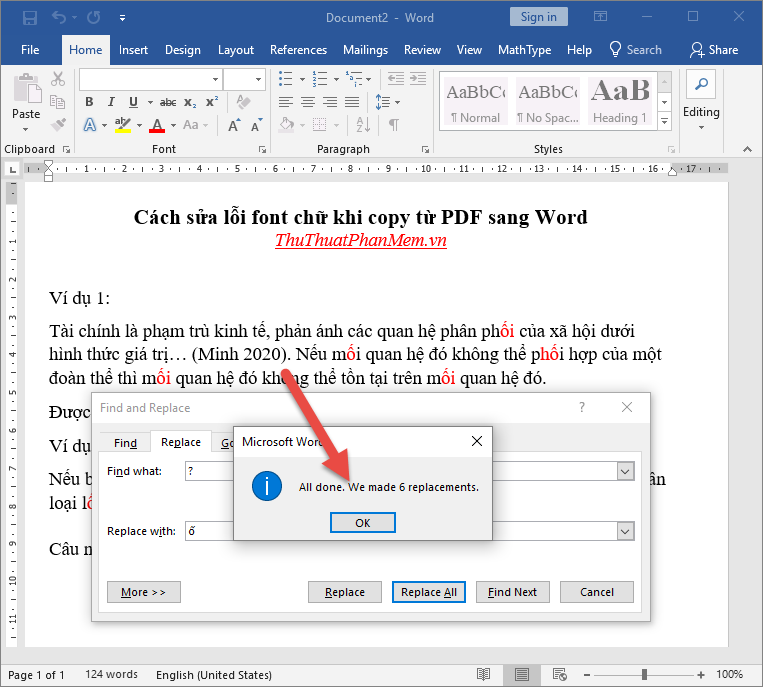Viewport: 763px width, 687px height.
Task: Click the Save icon in title bar
Action: click(30, 18)
